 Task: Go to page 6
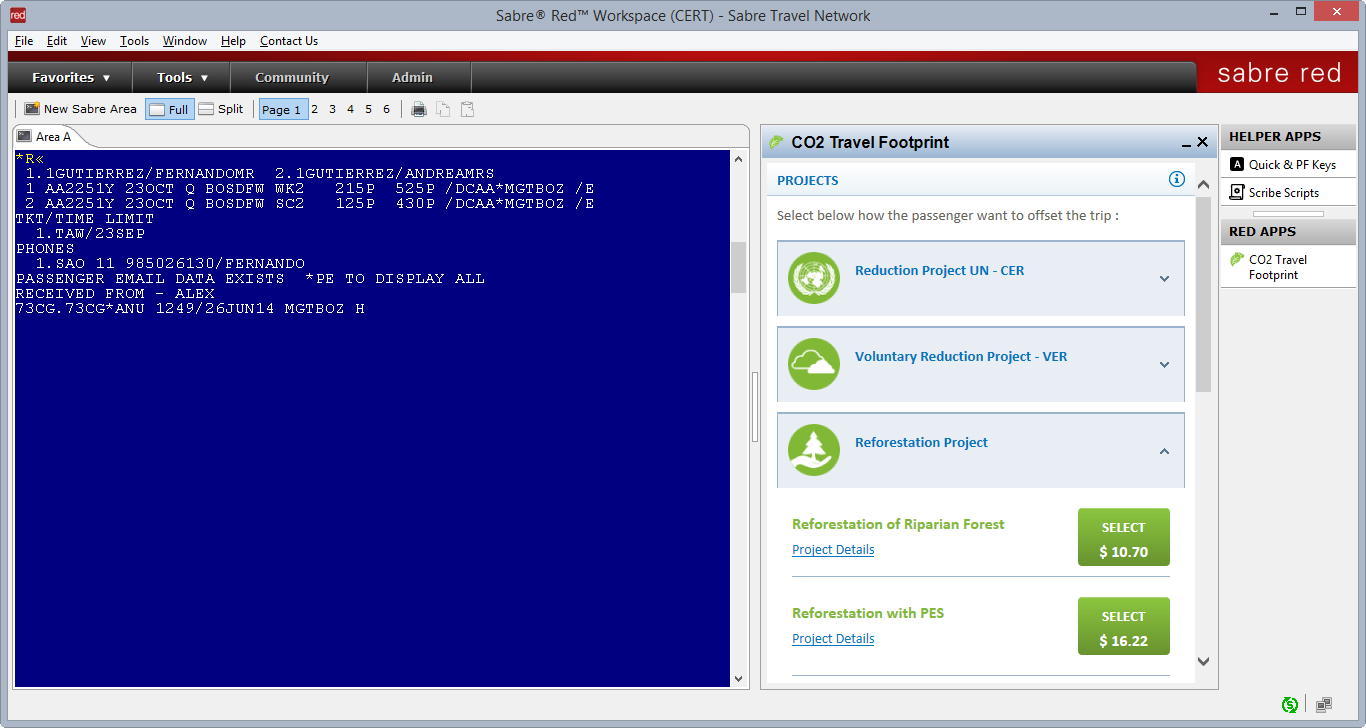(x=387, y=109)
